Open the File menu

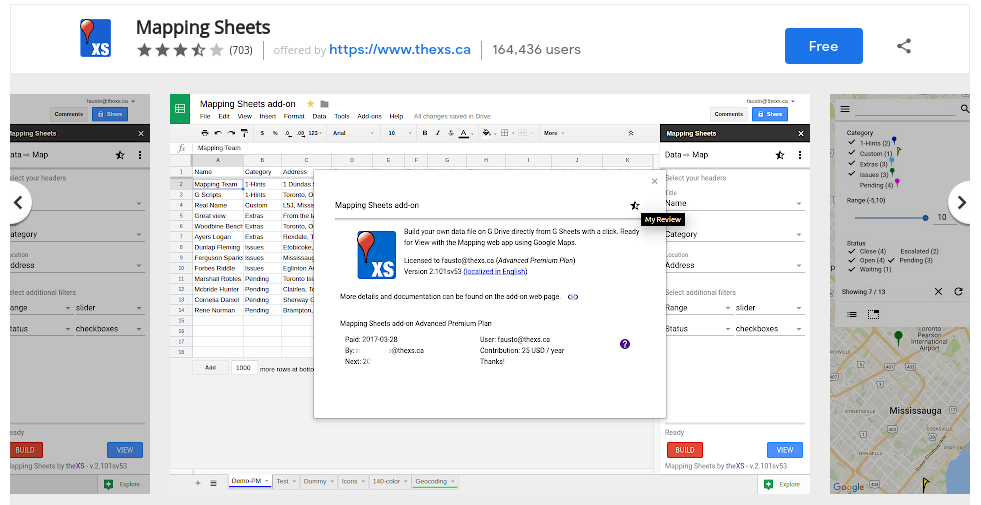point(205,116)
